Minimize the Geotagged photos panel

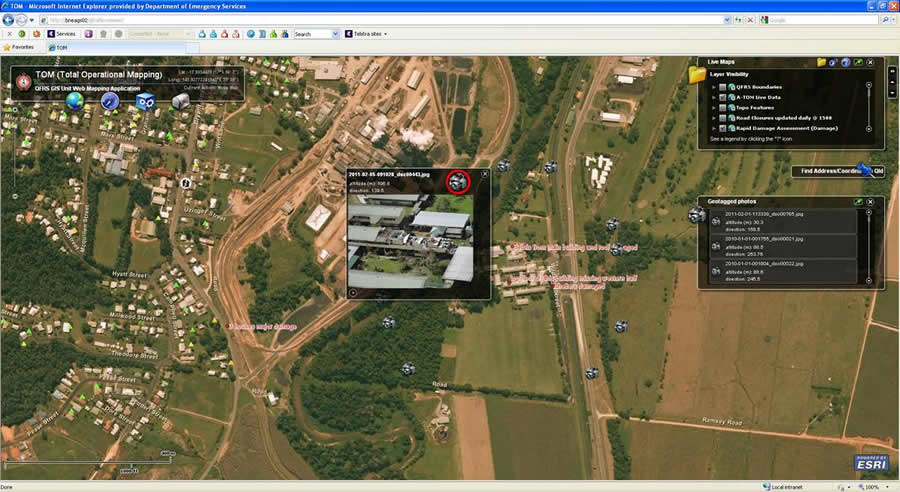tap(858, 202)
